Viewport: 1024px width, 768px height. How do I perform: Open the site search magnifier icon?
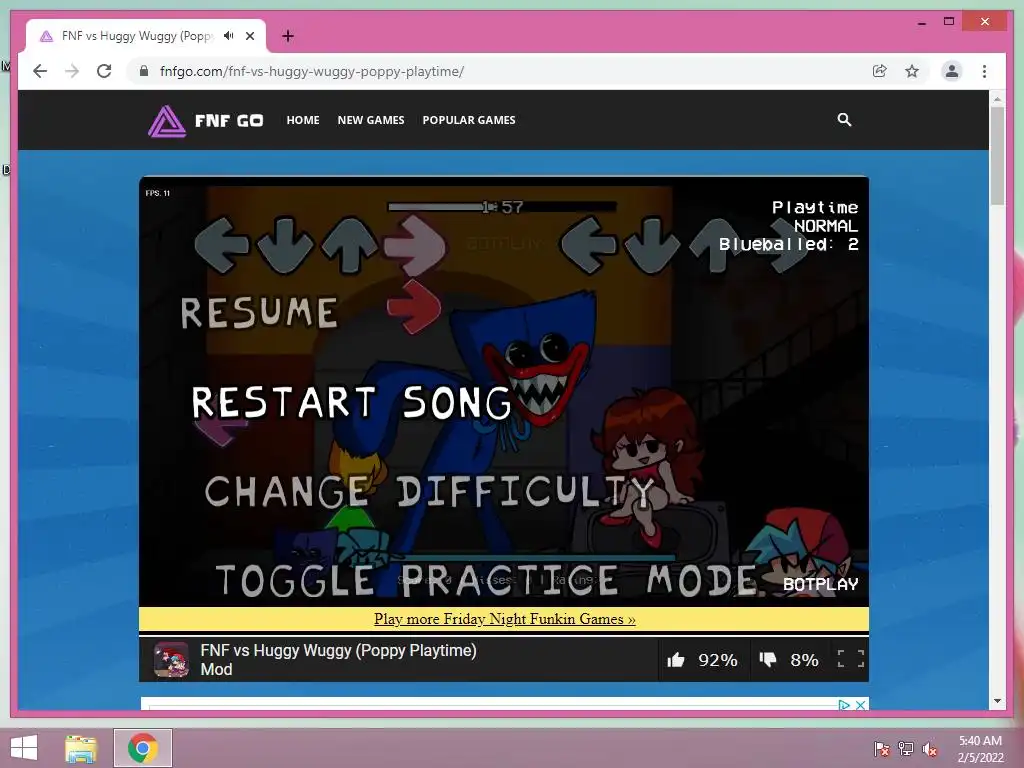coord(844,120)
